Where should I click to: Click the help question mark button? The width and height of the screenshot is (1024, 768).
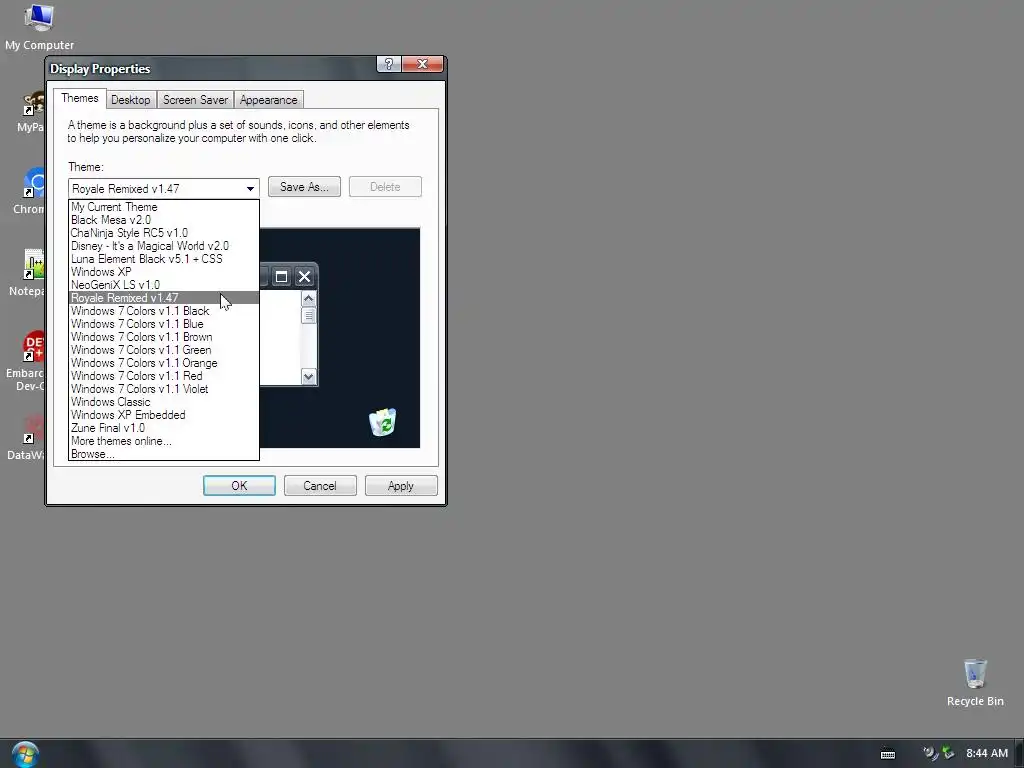389,64
